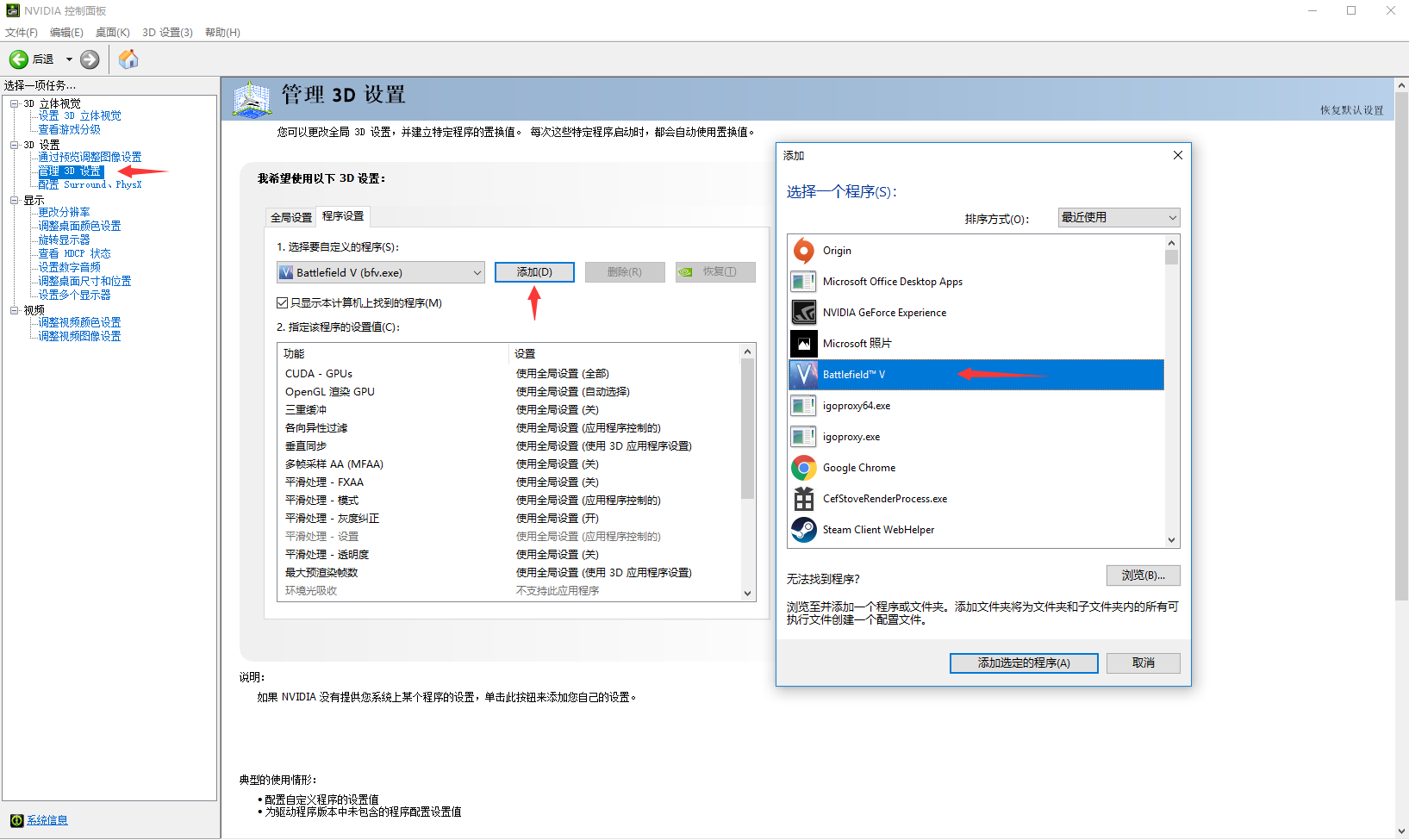The width and height of the screenshot is (1409, 840).
Task: Select the Origin icon in program list
Action: click(804, 251)
